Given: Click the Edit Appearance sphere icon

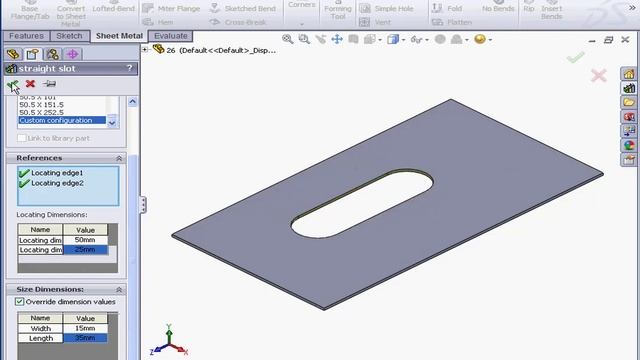Looking at the screenshot, I should click(440, 39).
